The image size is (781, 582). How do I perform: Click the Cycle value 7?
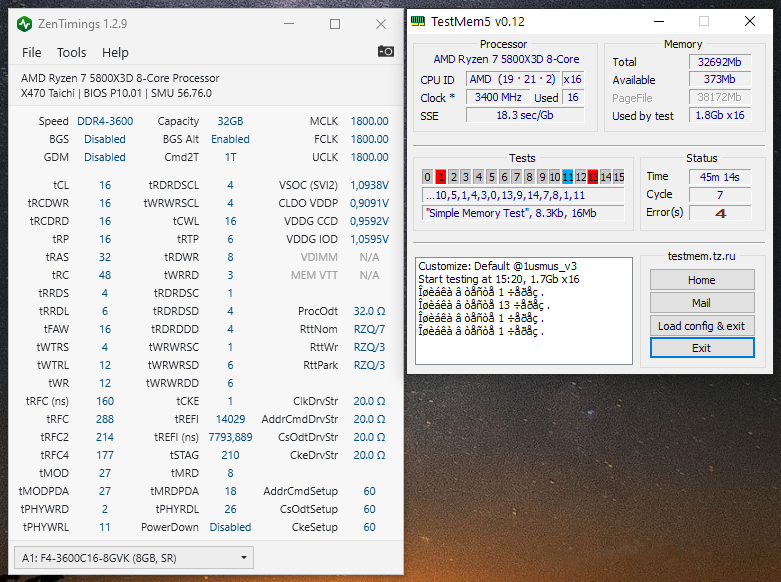coord(720,195)
